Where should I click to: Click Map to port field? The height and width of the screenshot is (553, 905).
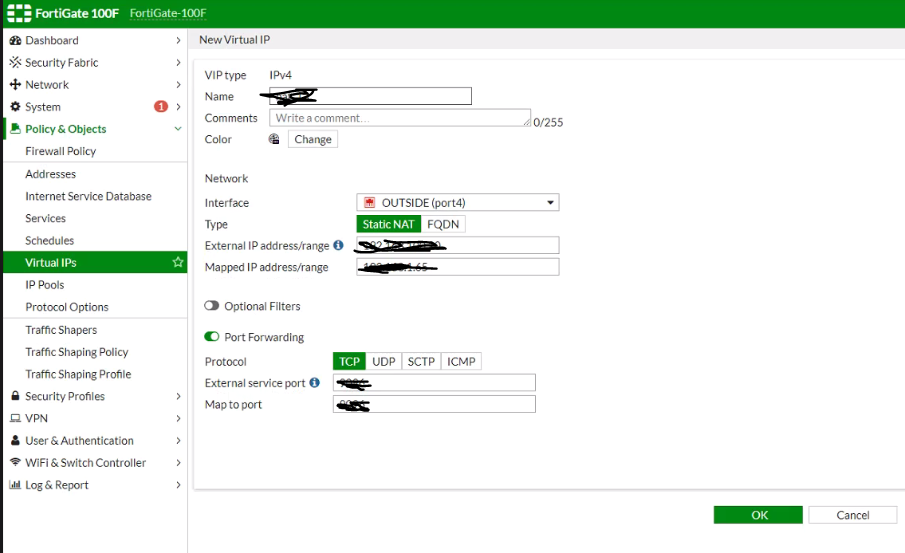point(434,404)
